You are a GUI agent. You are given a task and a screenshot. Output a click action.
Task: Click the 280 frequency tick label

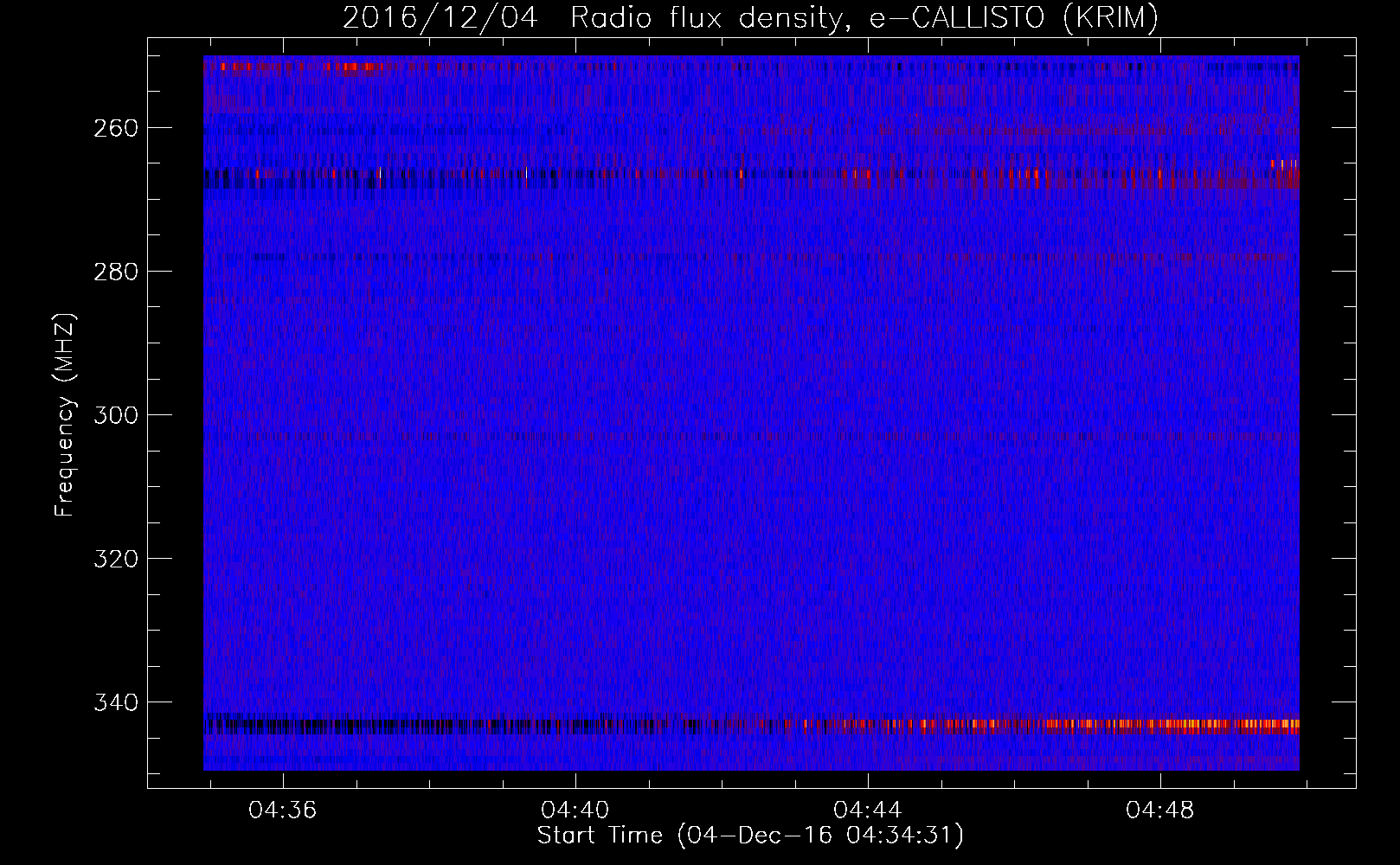(115, 272)
